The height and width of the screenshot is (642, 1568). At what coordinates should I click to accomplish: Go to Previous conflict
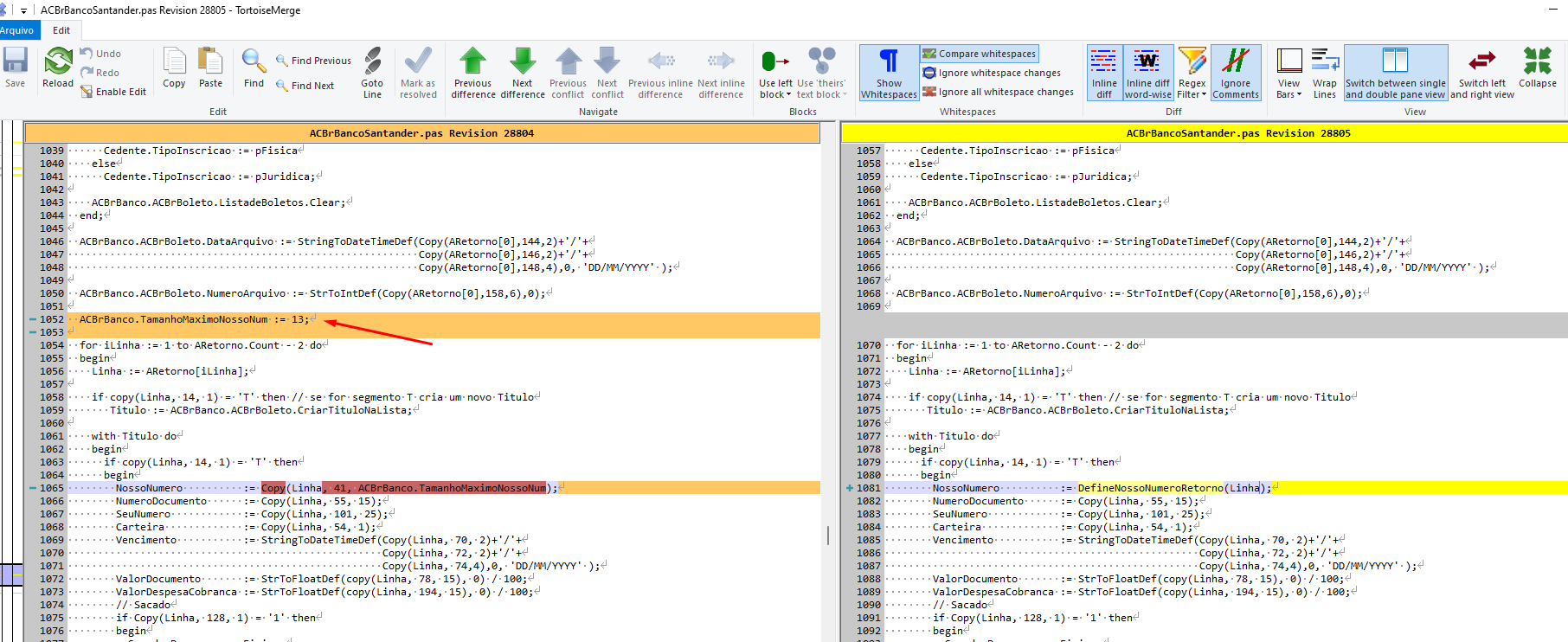coord(568,73)
